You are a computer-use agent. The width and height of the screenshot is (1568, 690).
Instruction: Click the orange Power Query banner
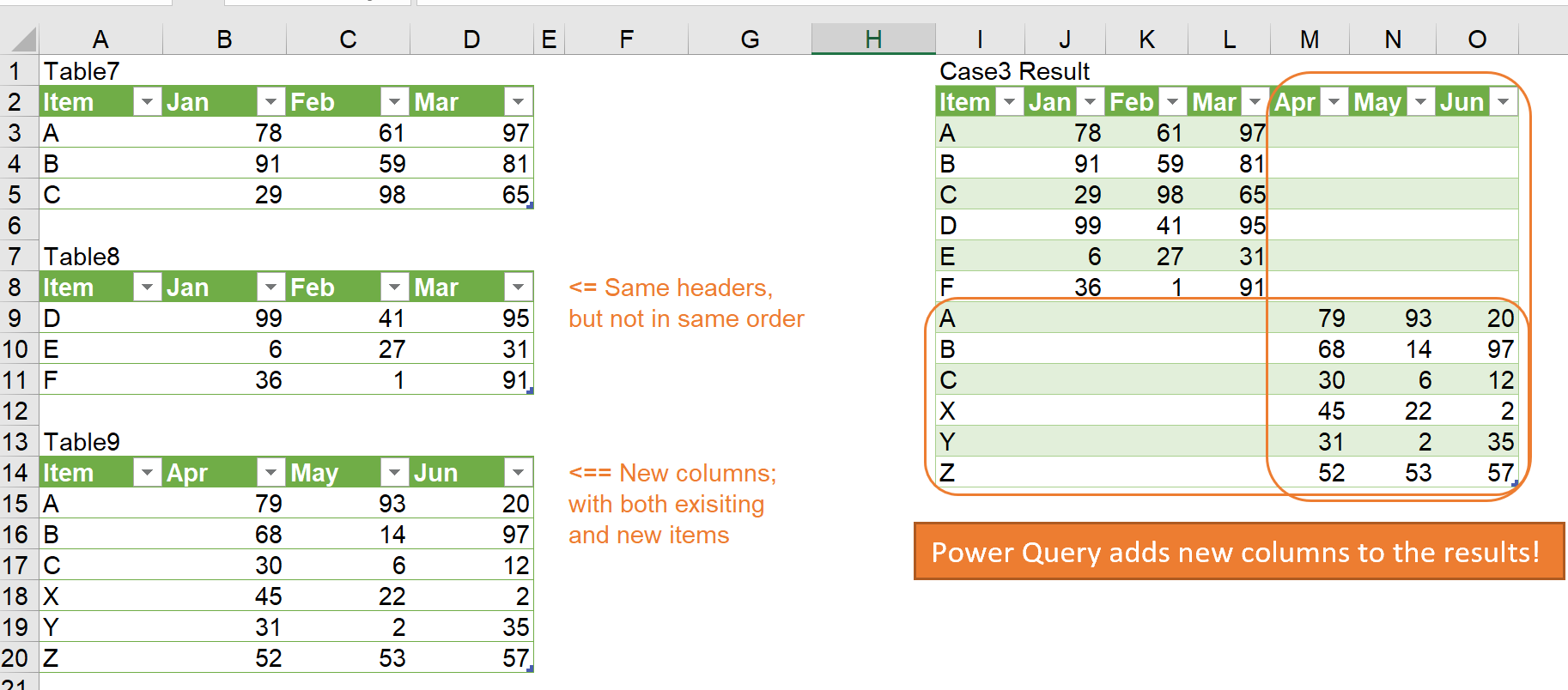[1238, 552]
